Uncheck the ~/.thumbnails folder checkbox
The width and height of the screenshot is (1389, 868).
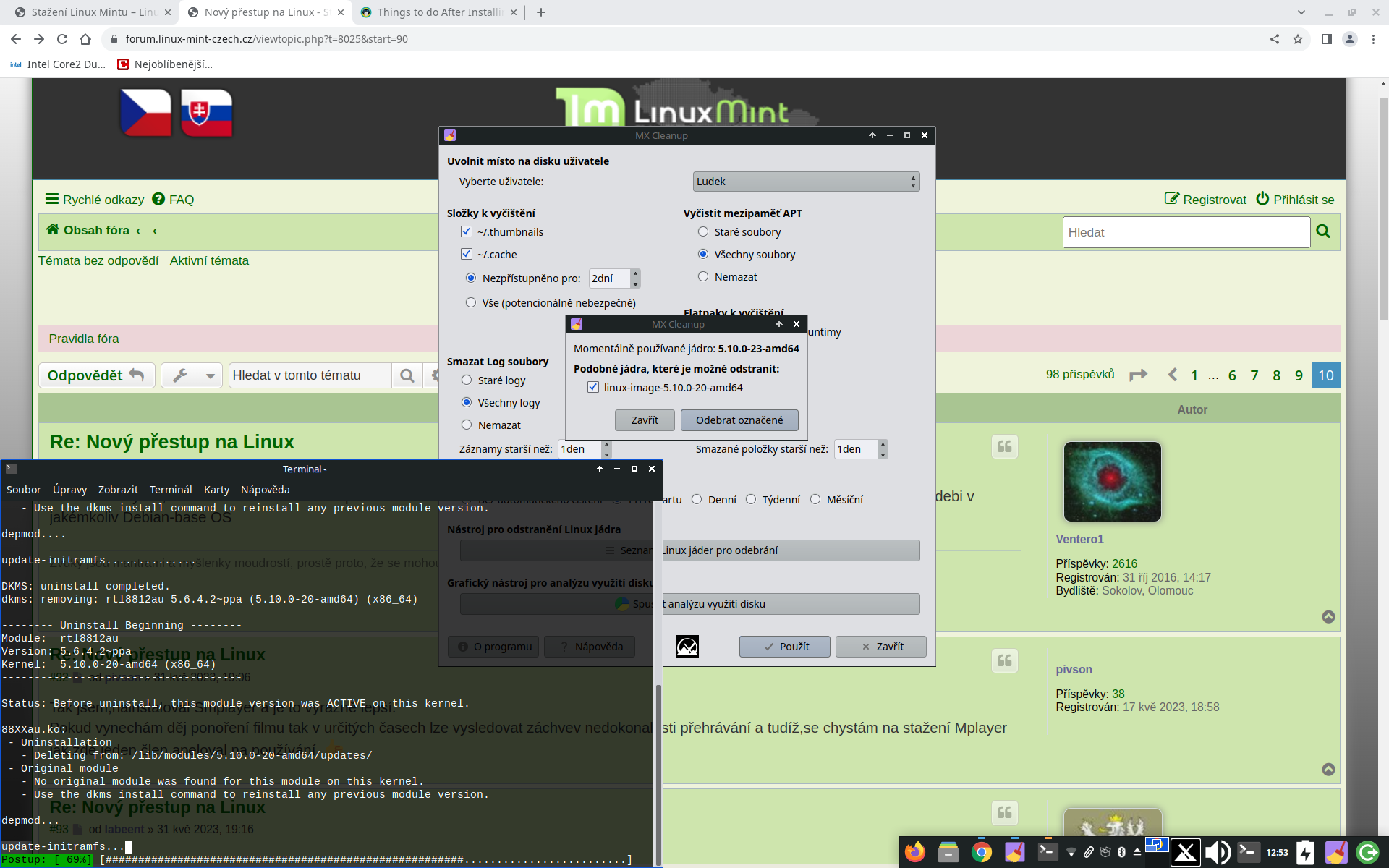tap(467, 232)
